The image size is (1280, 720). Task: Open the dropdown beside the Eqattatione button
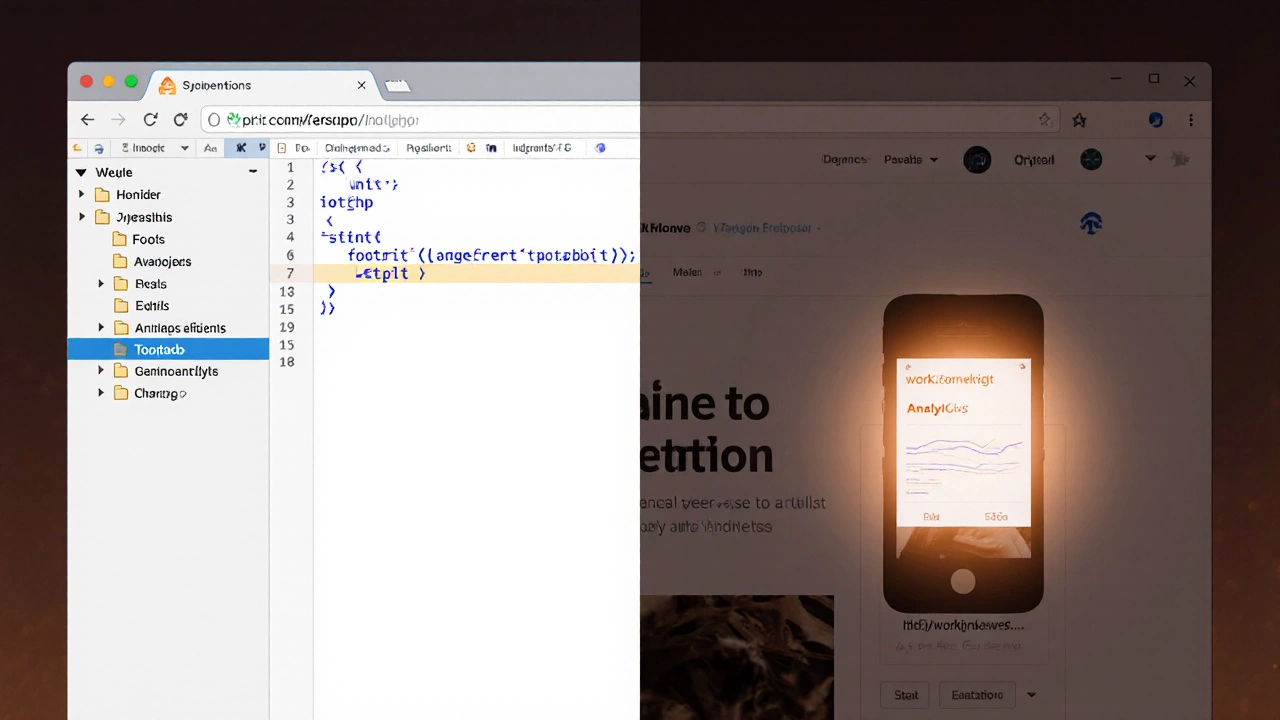[x=1031, y=694]
